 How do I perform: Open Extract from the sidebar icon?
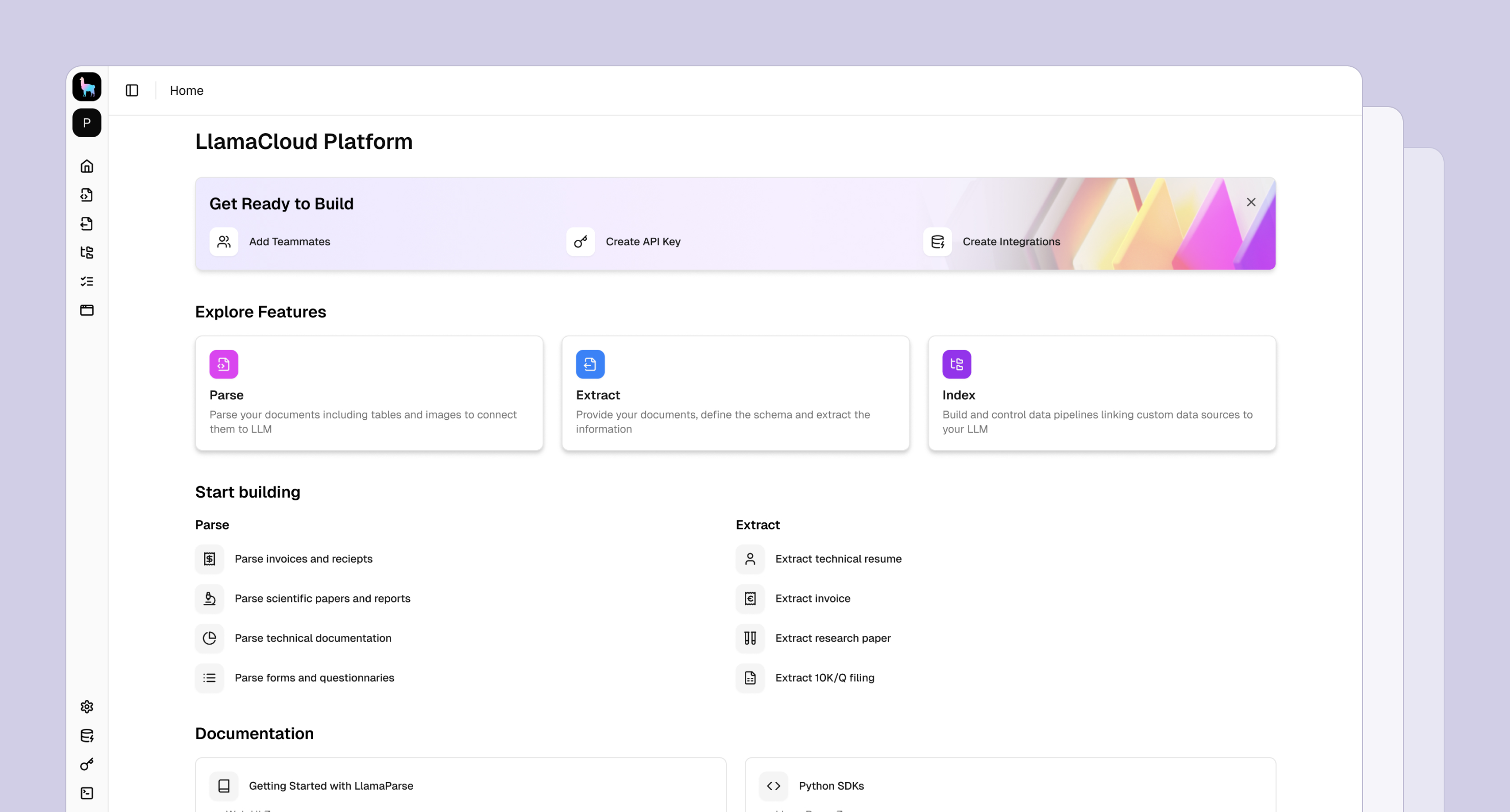(x=87, y=223)
